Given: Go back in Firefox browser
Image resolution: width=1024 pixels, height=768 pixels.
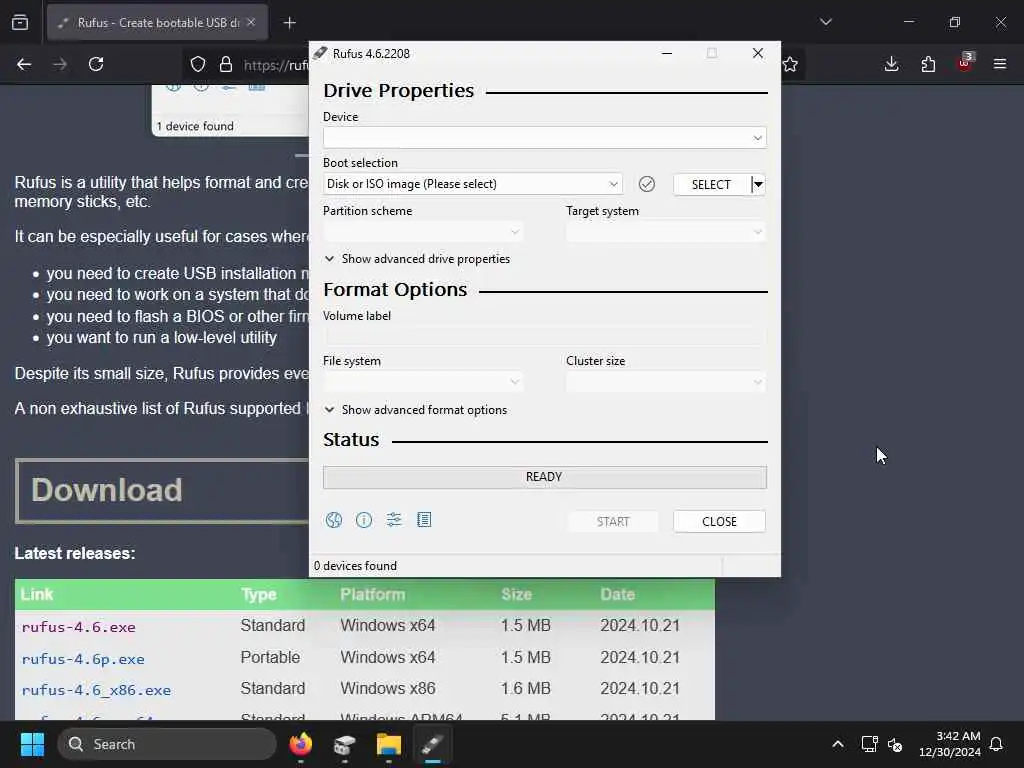Looking at the screenshot, I should click(24, 64).
